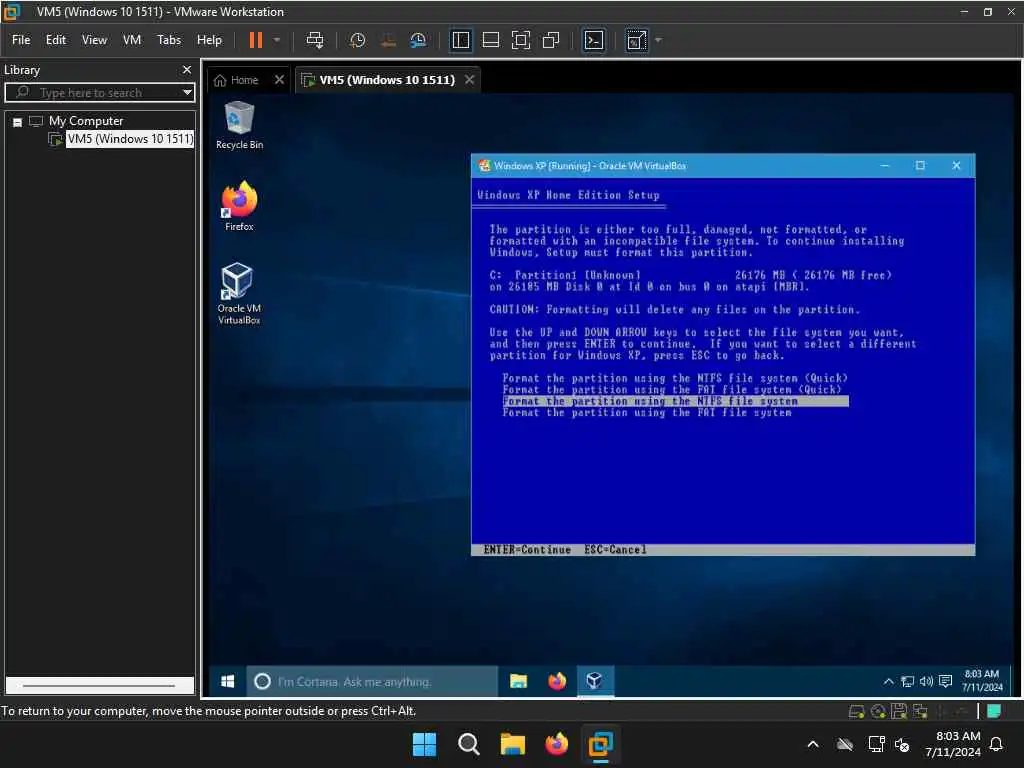The height and width of the screenshot is (768, 1024).
Task: Click the host taskbar search icon
Action: coord(468,744)
